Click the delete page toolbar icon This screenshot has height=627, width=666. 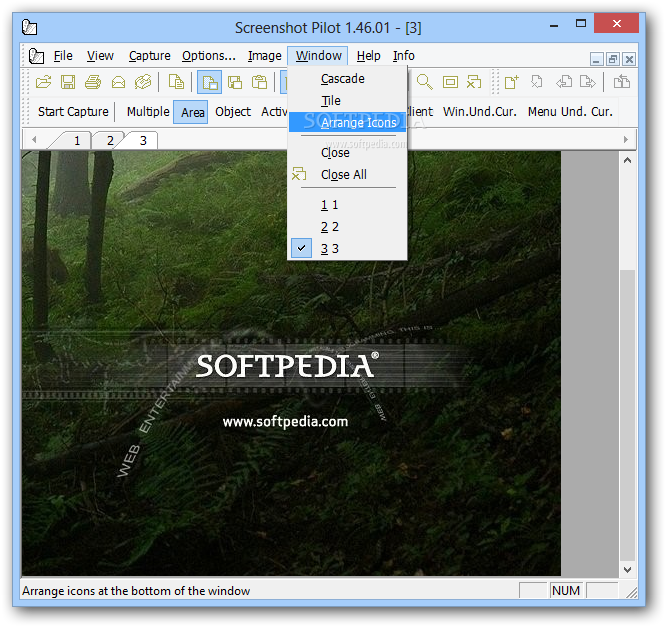click(x=536, y=82)
